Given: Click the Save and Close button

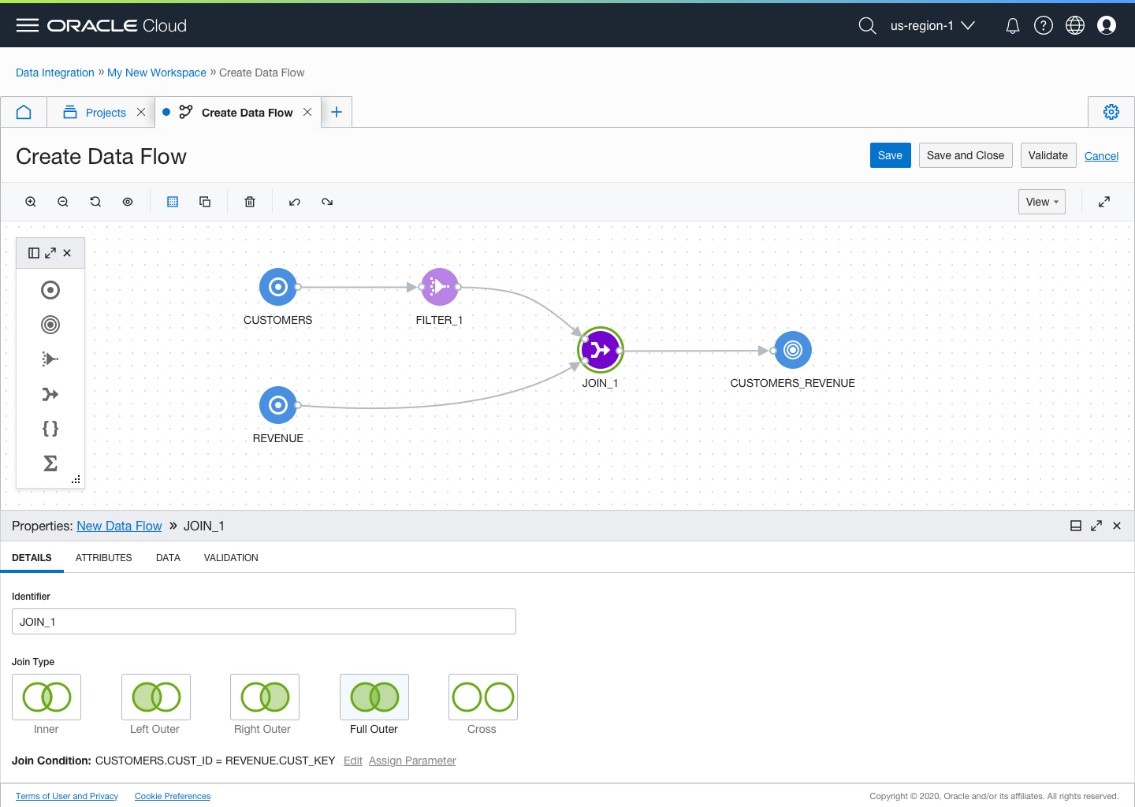Looking at the screenshot, I should click(964, 155).
